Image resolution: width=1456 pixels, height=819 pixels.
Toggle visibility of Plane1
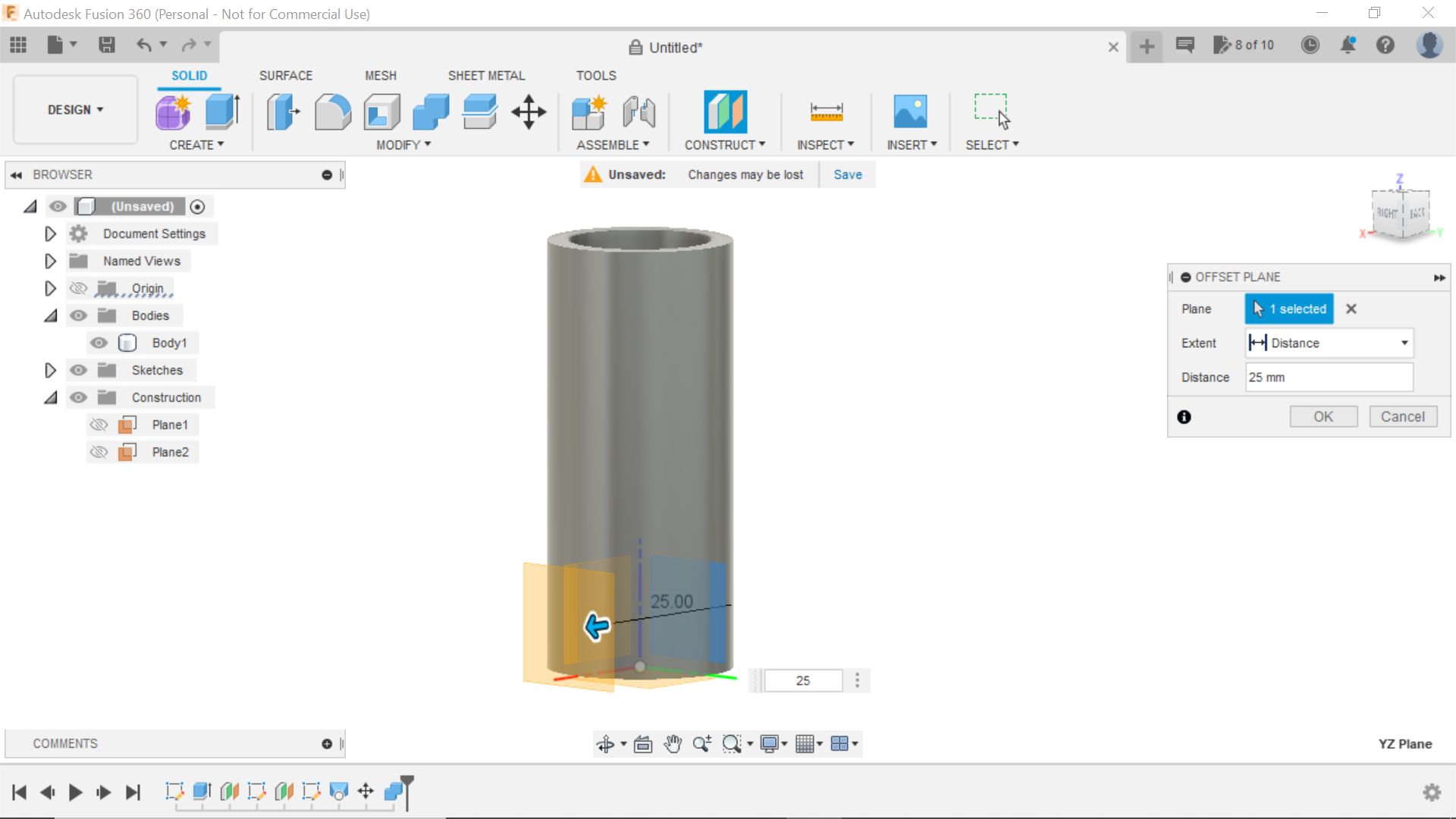[x=99, y=424]
